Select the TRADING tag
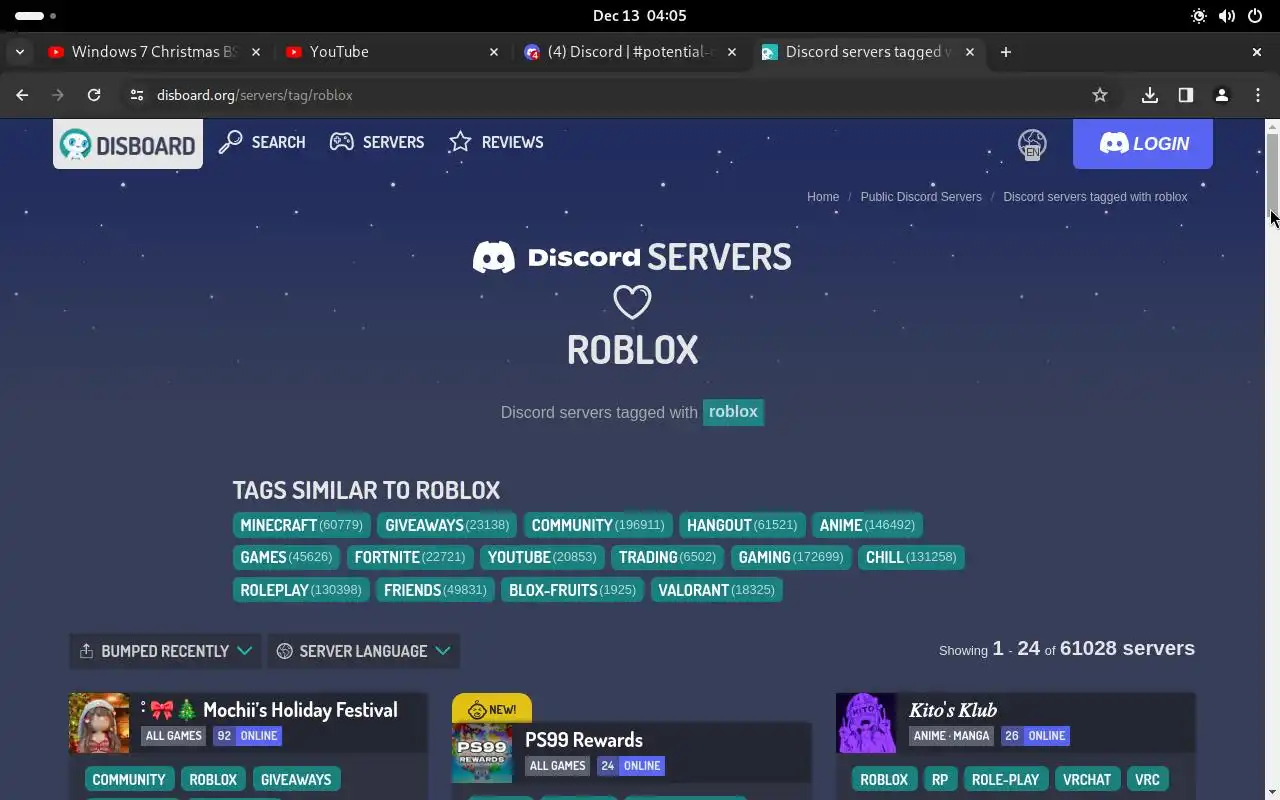The width and height of the screenshot is (1280, 800). [667, 557]
